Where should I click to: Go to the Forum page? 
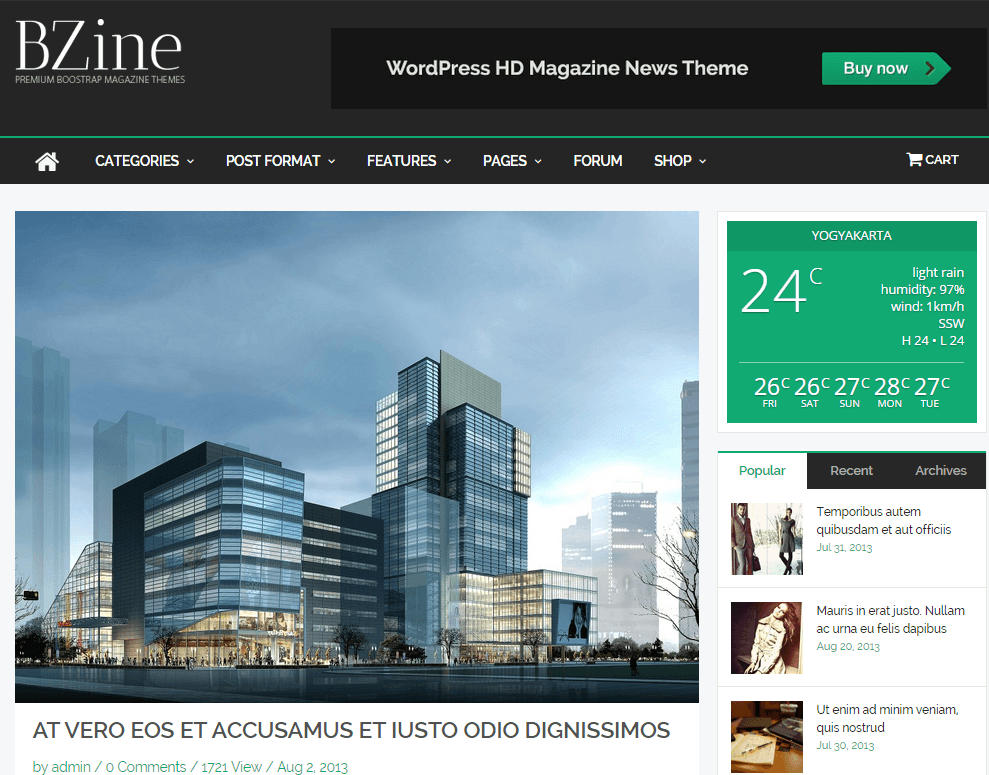tap(598, 161)
